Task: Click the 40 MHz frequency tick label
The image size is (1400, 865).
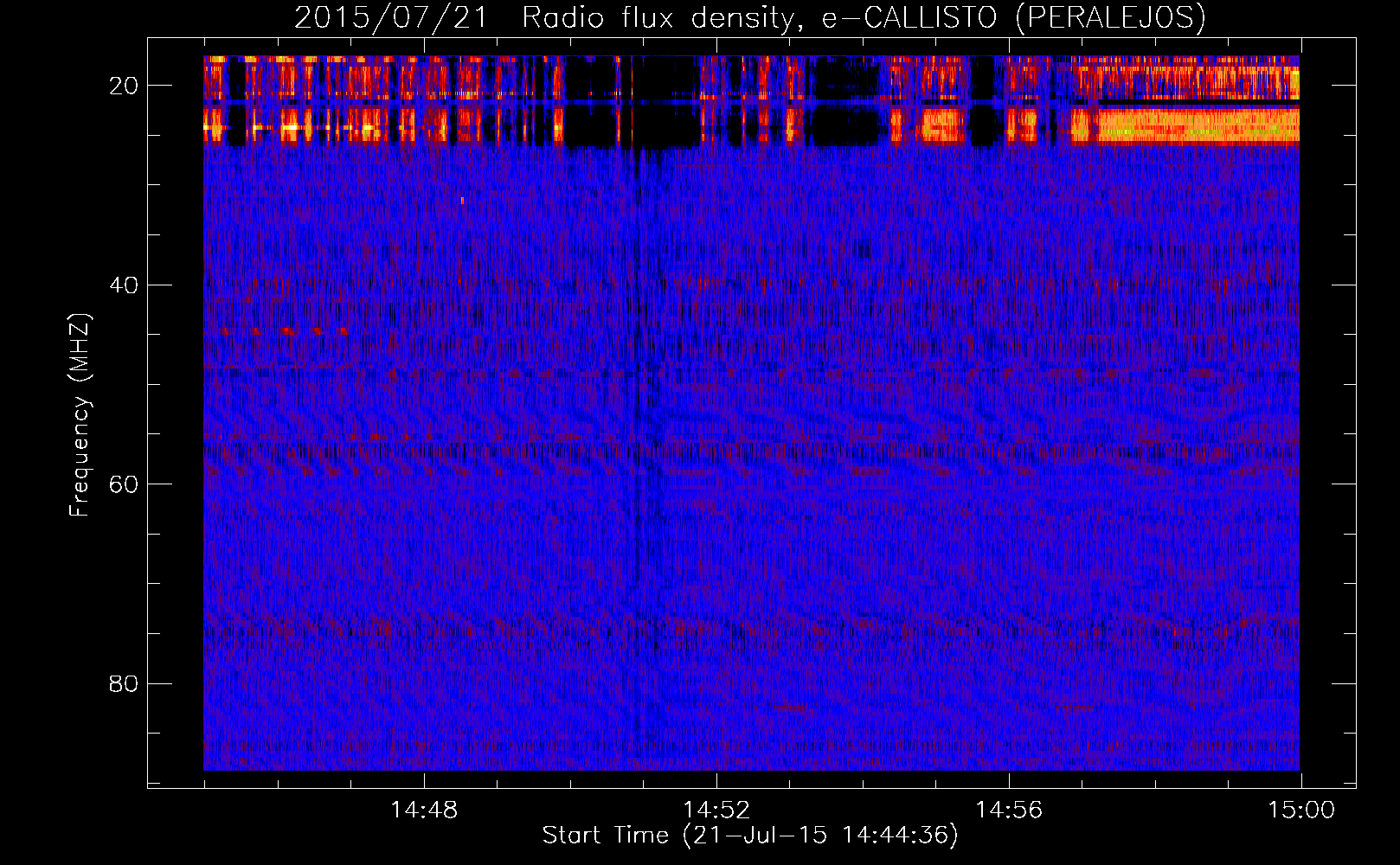Action: point(125,285)
